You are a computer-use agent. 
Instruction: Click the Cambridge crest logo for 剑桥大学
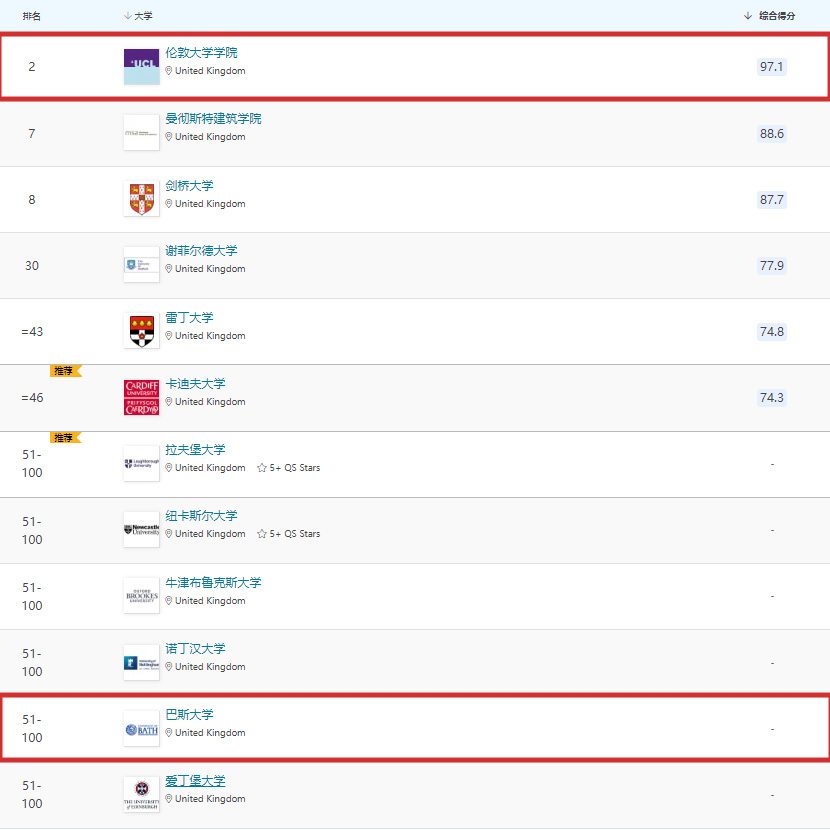pos(141,199)
